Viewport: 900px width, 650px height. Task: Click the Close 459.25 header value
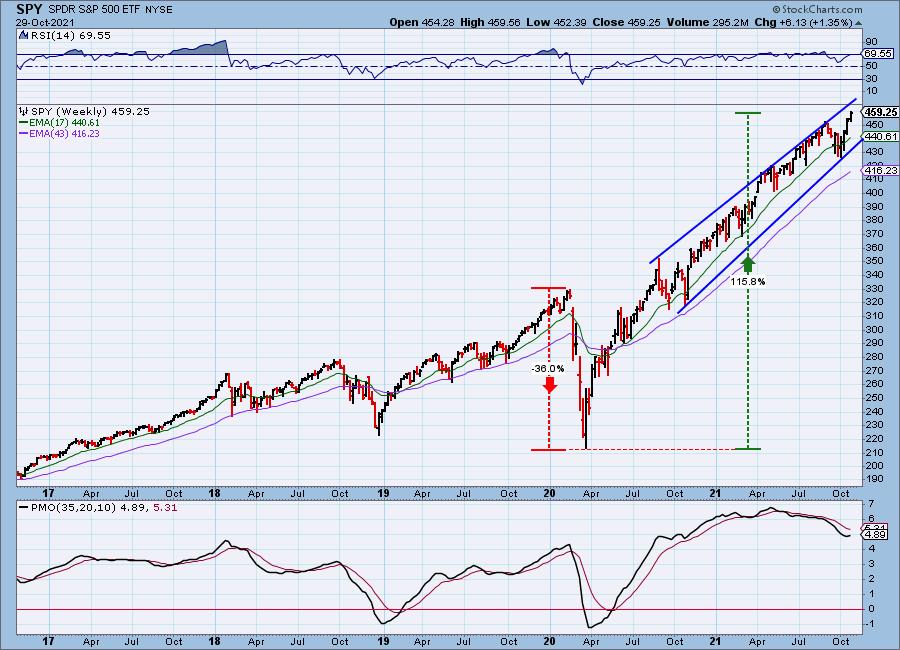(x=627, y=22)
